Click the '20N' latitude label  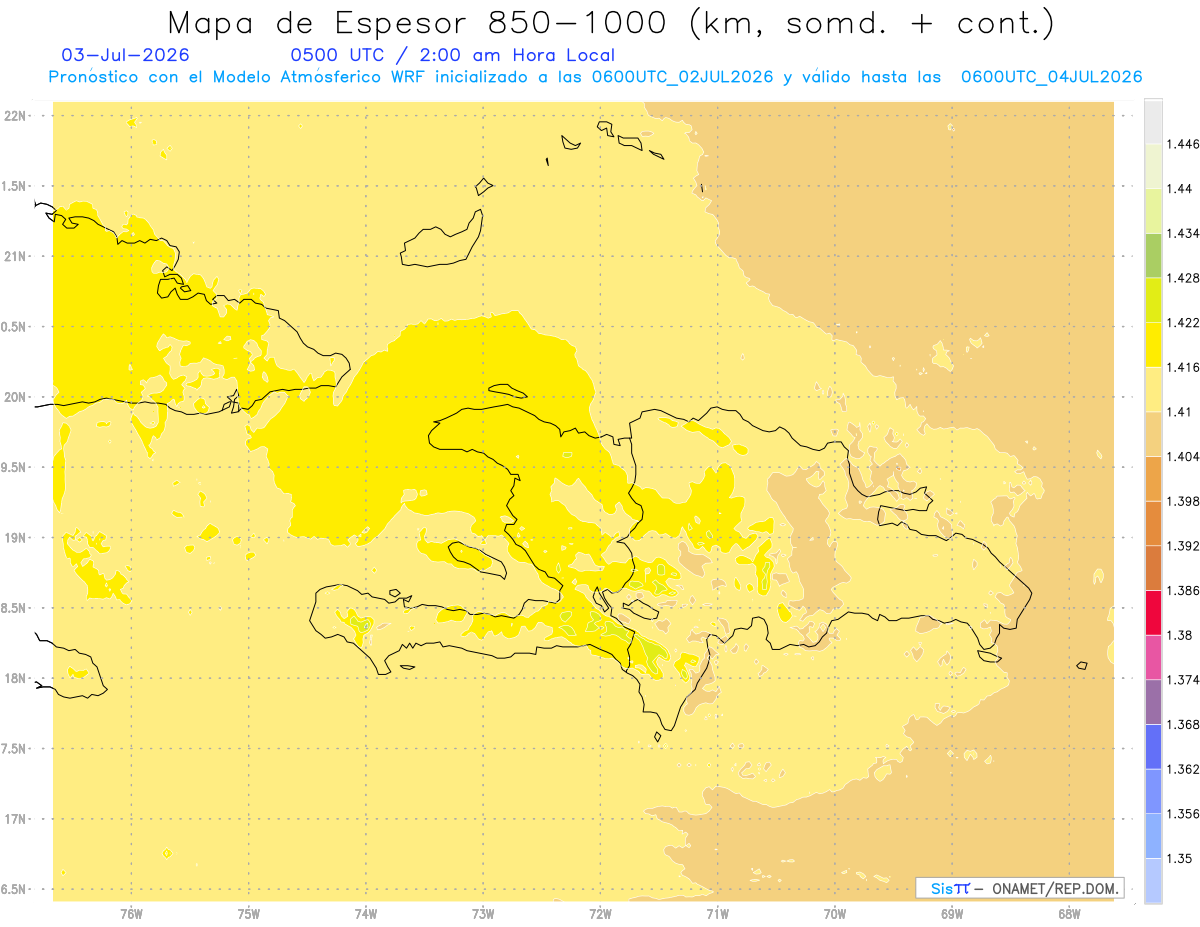[15, 398]
